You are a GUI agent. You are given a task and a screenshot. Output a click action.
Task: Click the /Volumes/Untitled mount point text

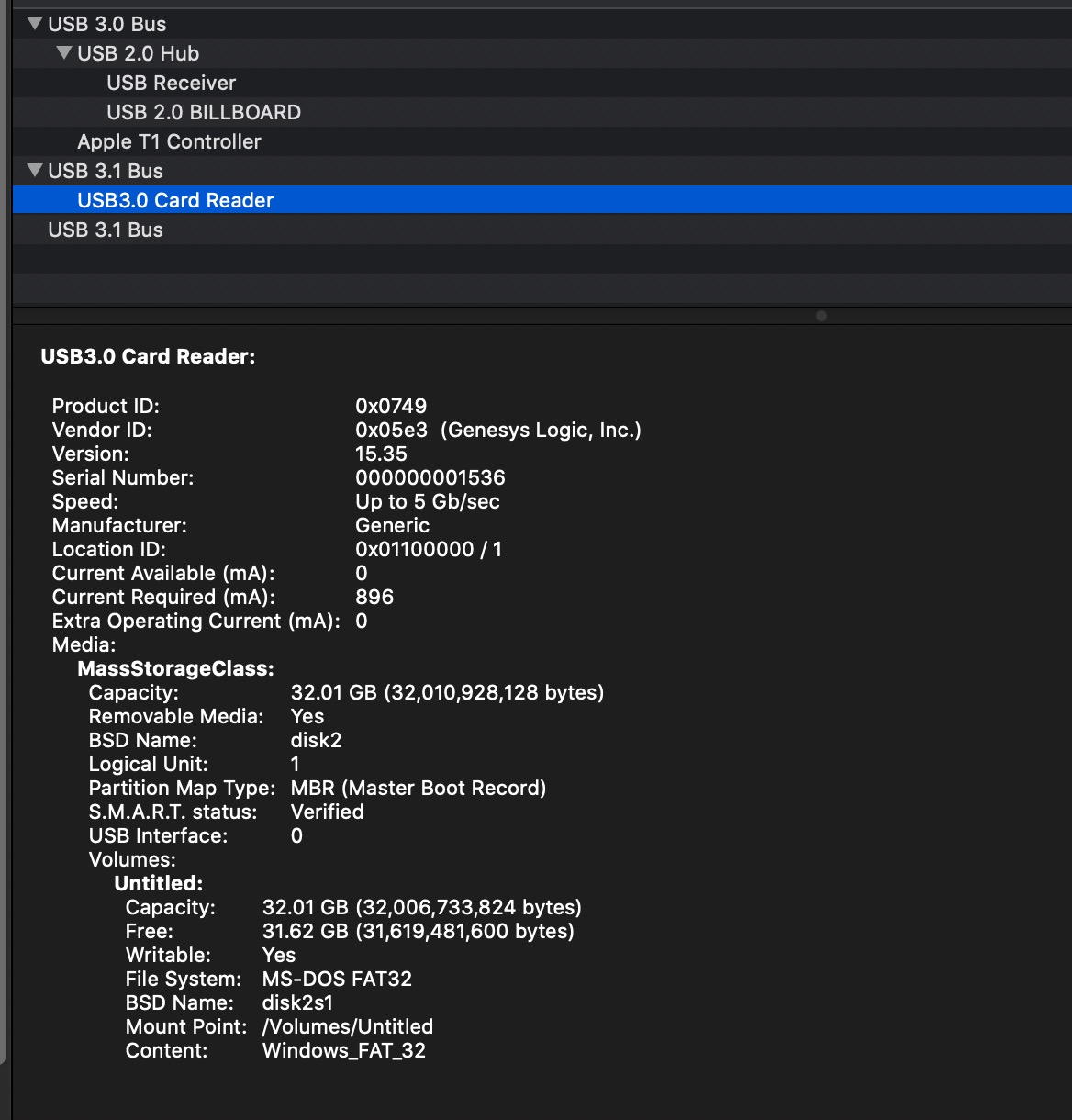point(347,1026)
